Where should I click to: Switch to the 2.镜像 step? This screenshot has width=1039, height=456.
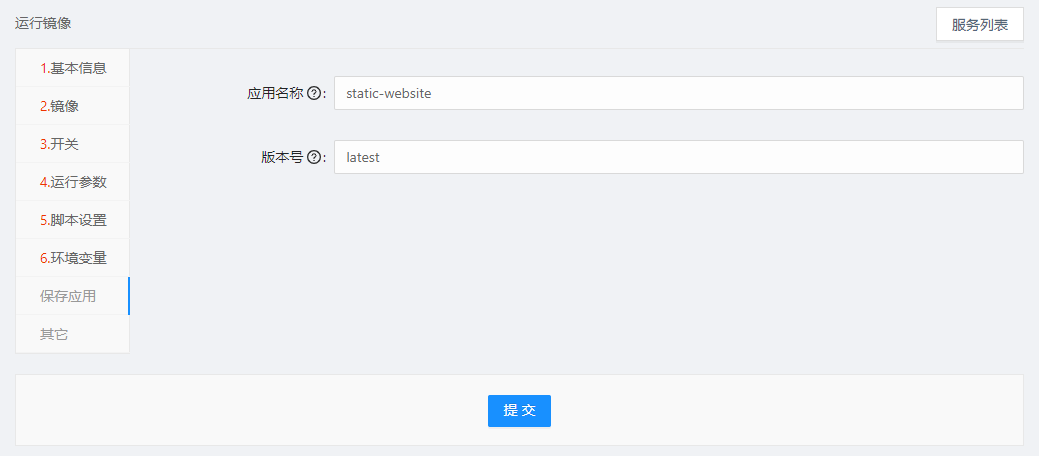point(59,106)
